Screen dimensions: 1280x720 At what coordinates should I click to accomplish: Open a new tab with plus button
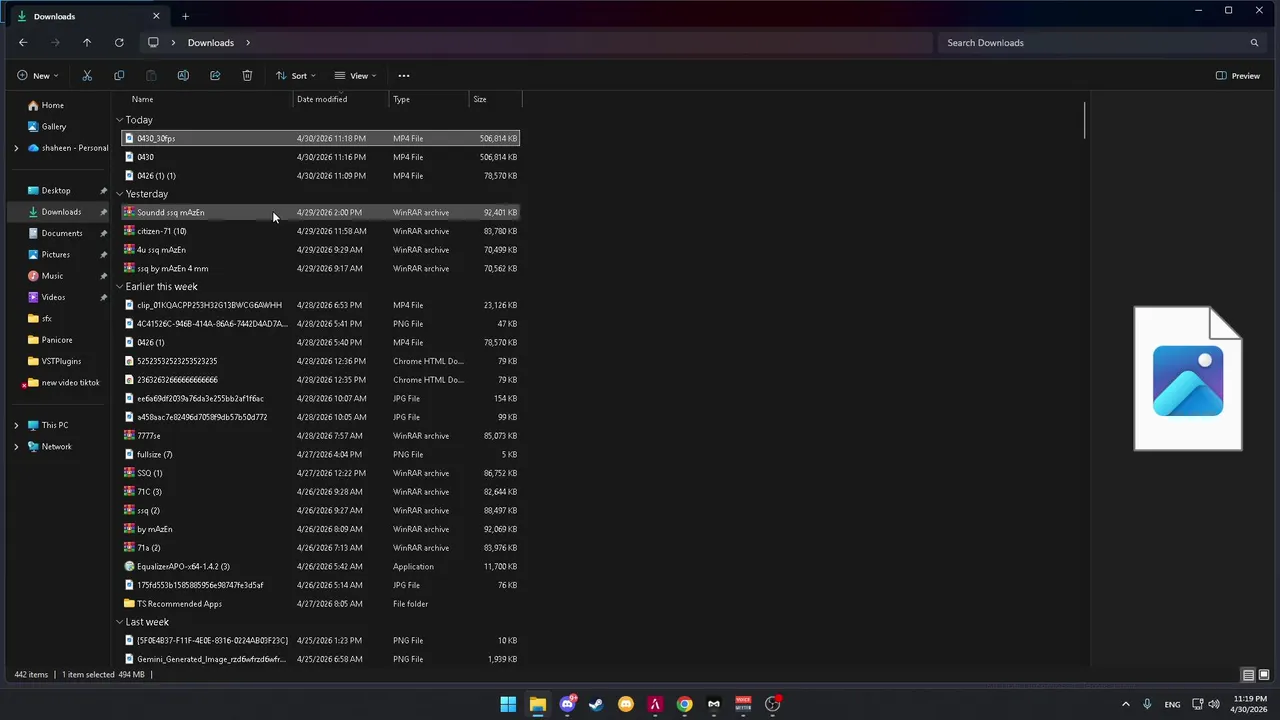[x=185, y=16]
